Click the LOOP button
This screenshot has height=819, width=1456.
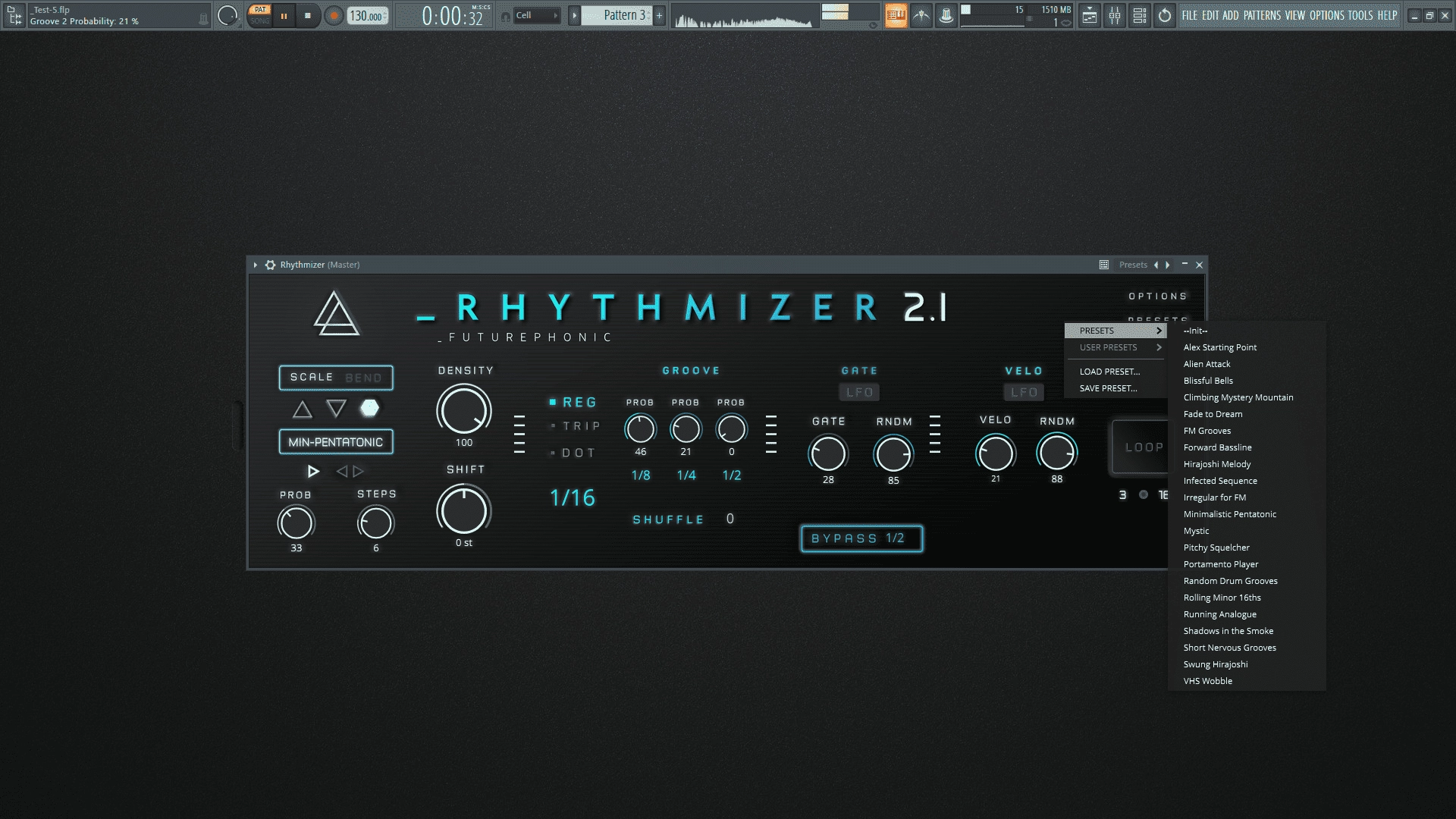tap(1140, 447)
